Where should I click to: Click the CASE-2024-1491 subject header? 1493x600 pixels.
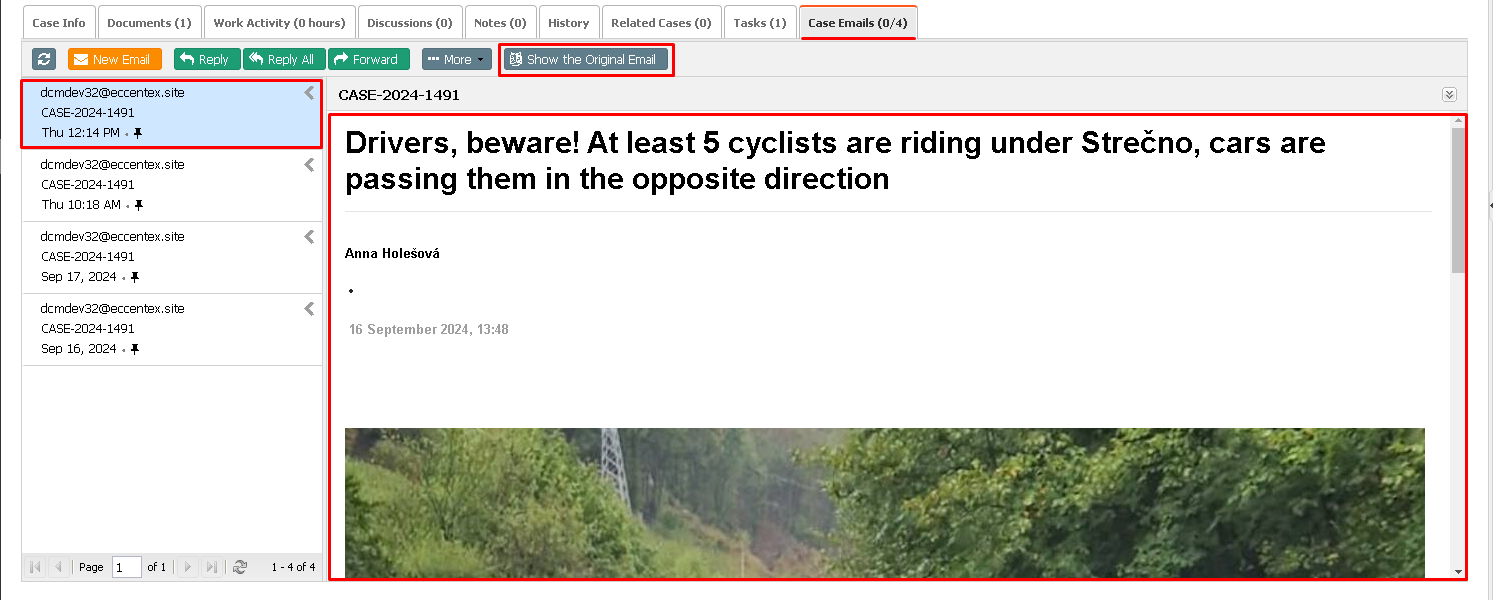pos(399,95)
